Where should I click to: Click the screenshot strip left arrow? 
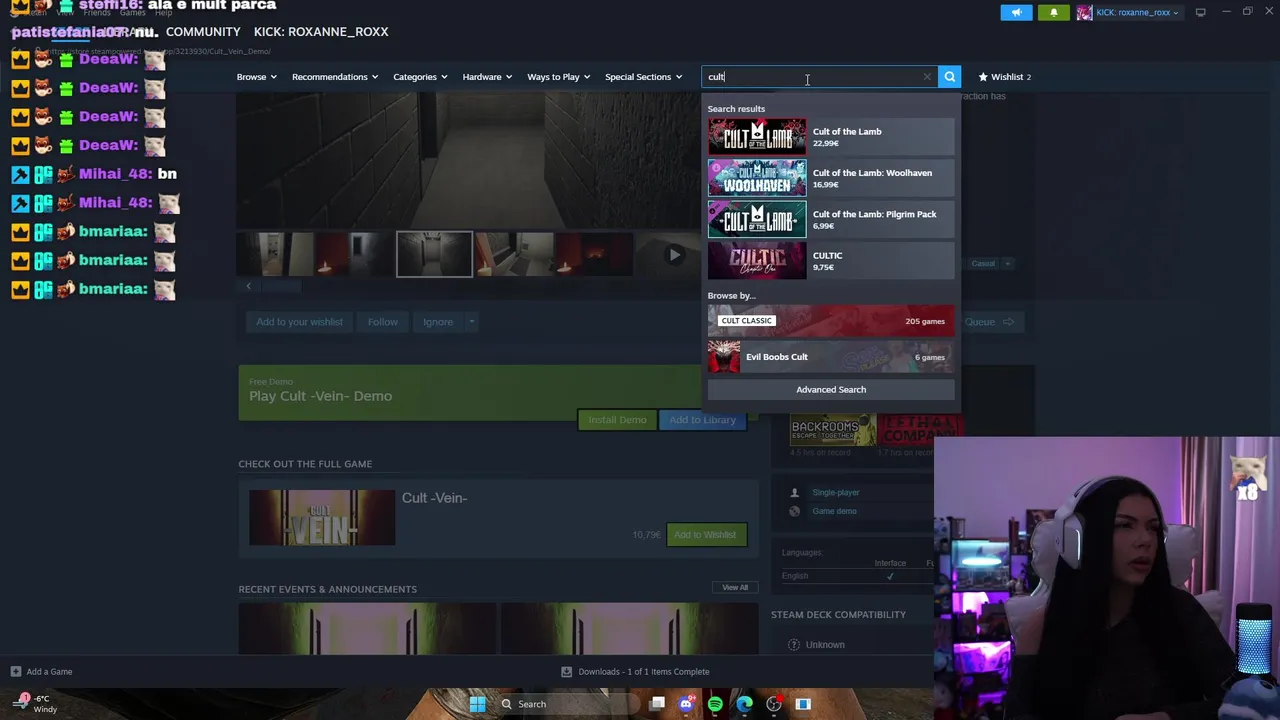pyautogui.click(x=249, y=286)
